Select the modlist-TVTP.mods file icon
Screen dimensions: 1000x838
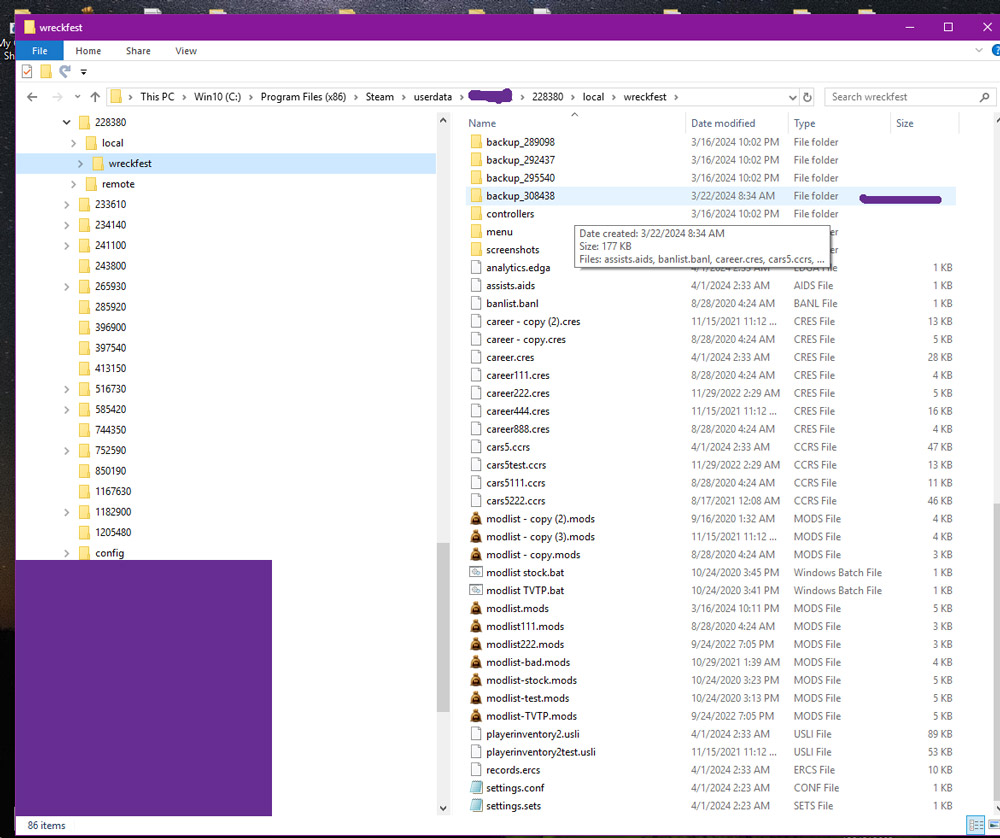pyautogui.click(x=476, y=716)
